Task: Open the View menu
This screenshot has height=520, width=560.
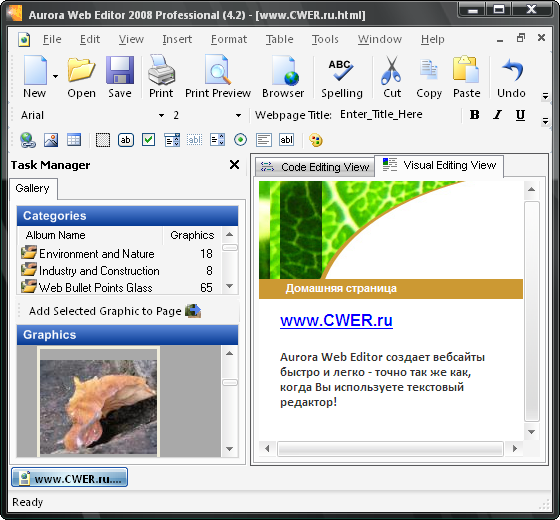Action: [x=131, y=39]
